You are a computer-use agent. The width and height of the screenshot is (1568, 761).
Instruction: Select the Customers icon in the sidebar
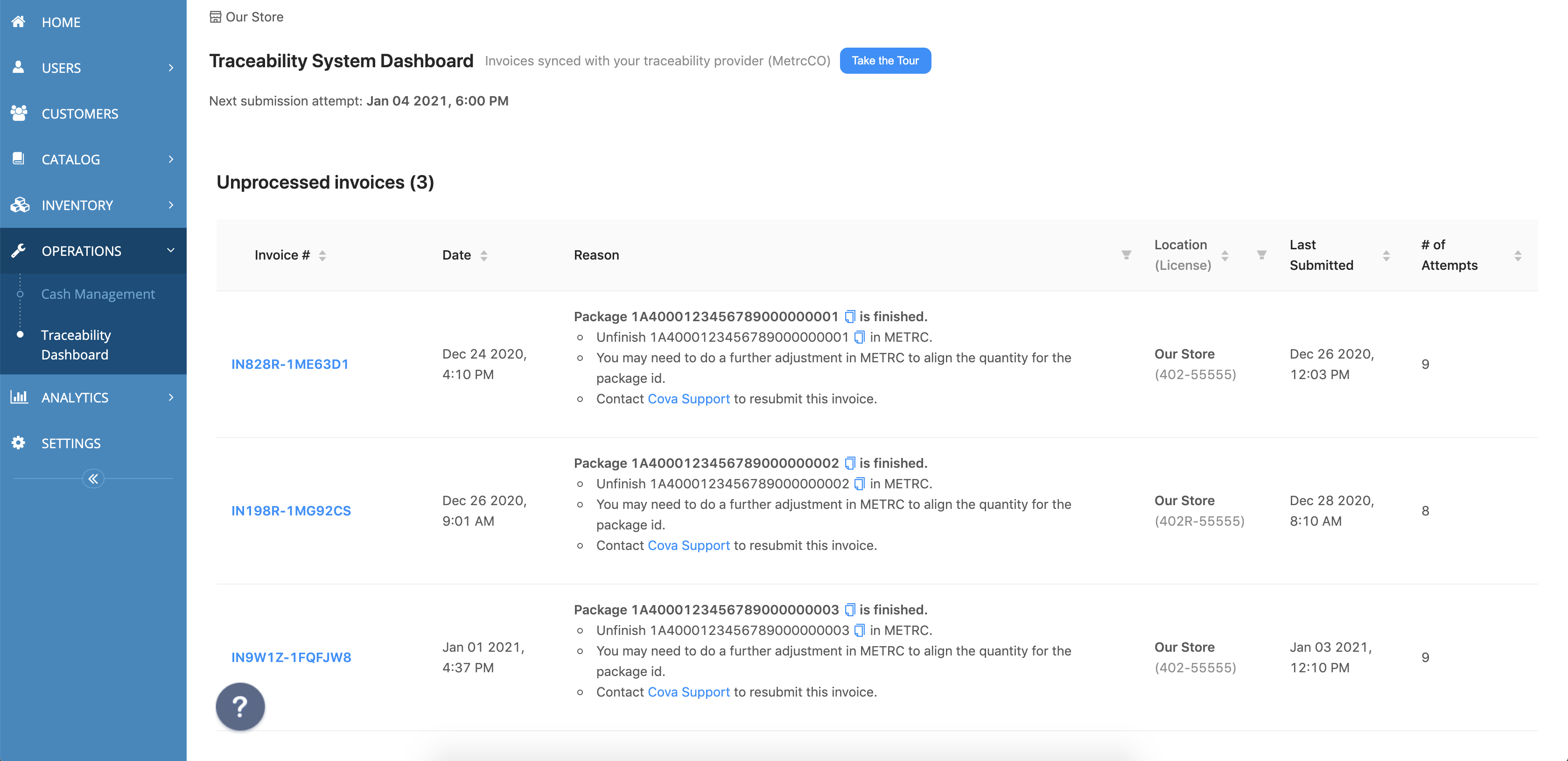[18, 113]
